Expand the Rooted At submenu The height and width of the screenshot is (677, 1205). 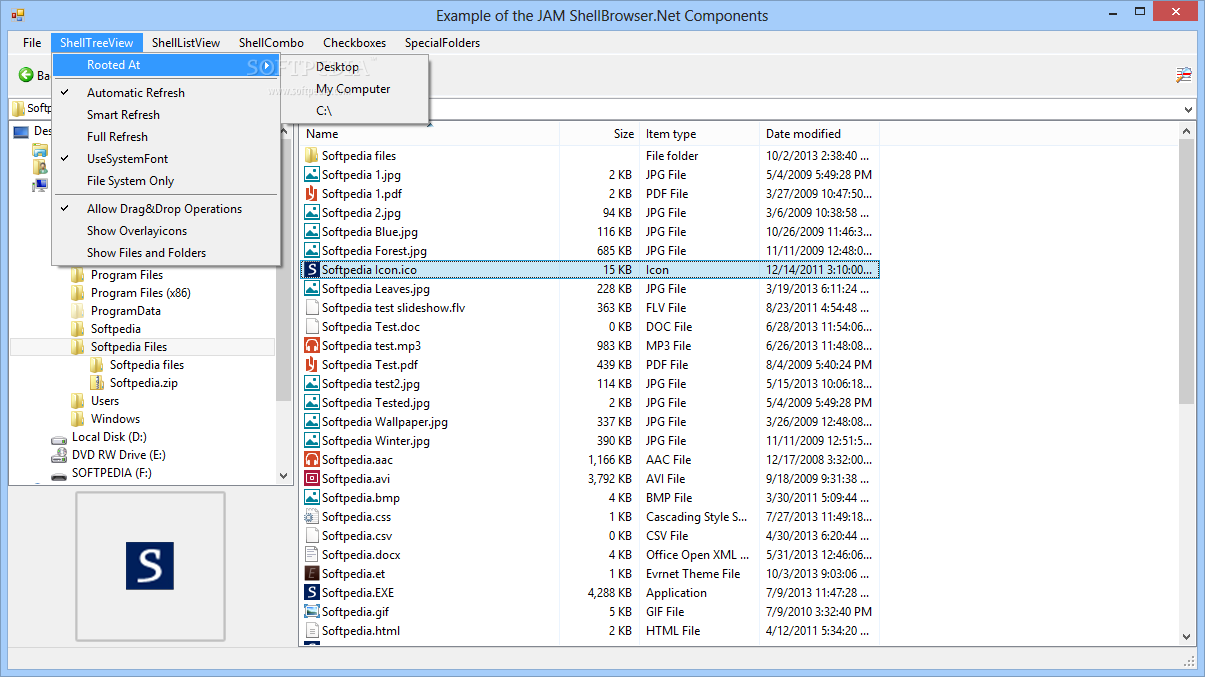point(166,65)
